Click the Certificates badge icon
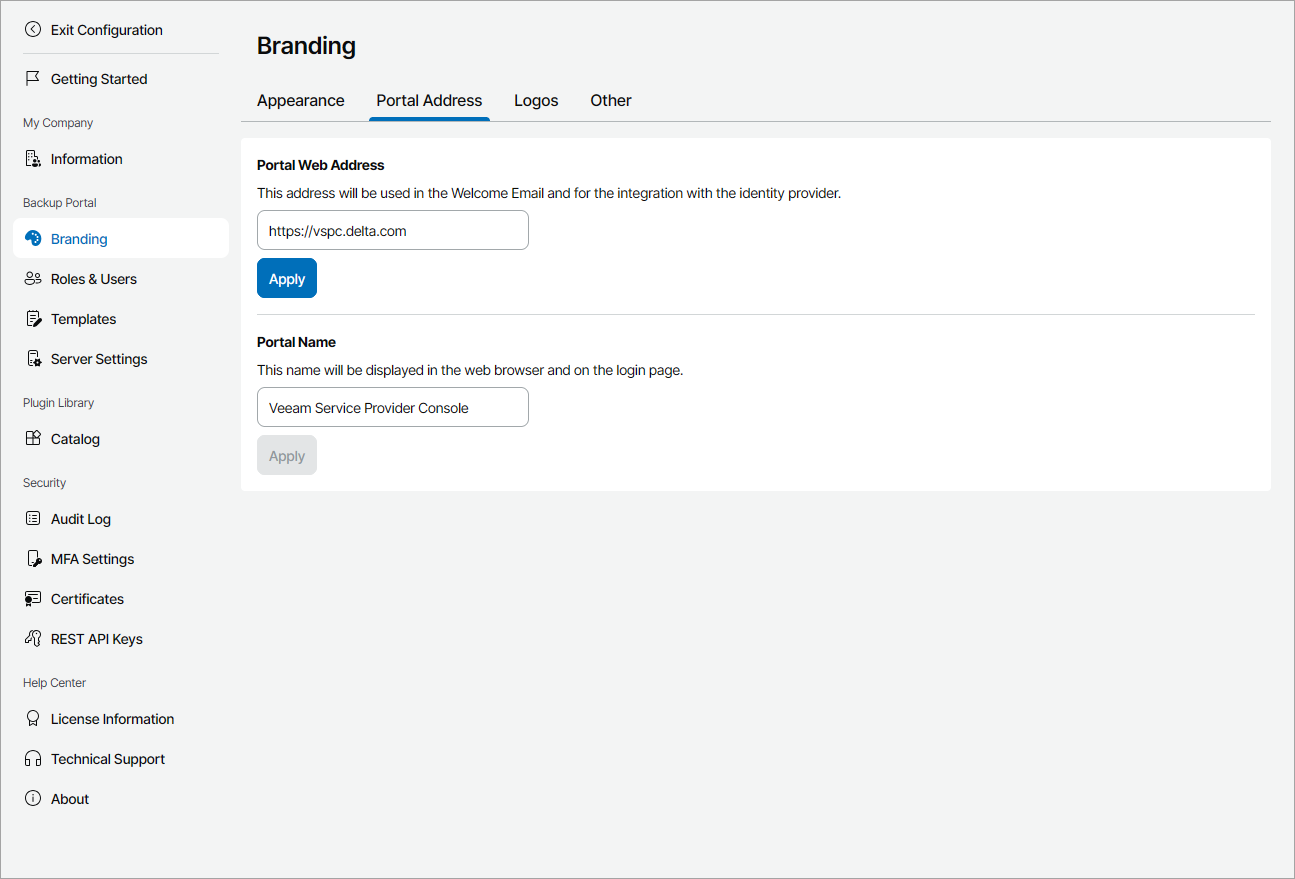The width and height of the screenshot is (1295, 879). 33,598
